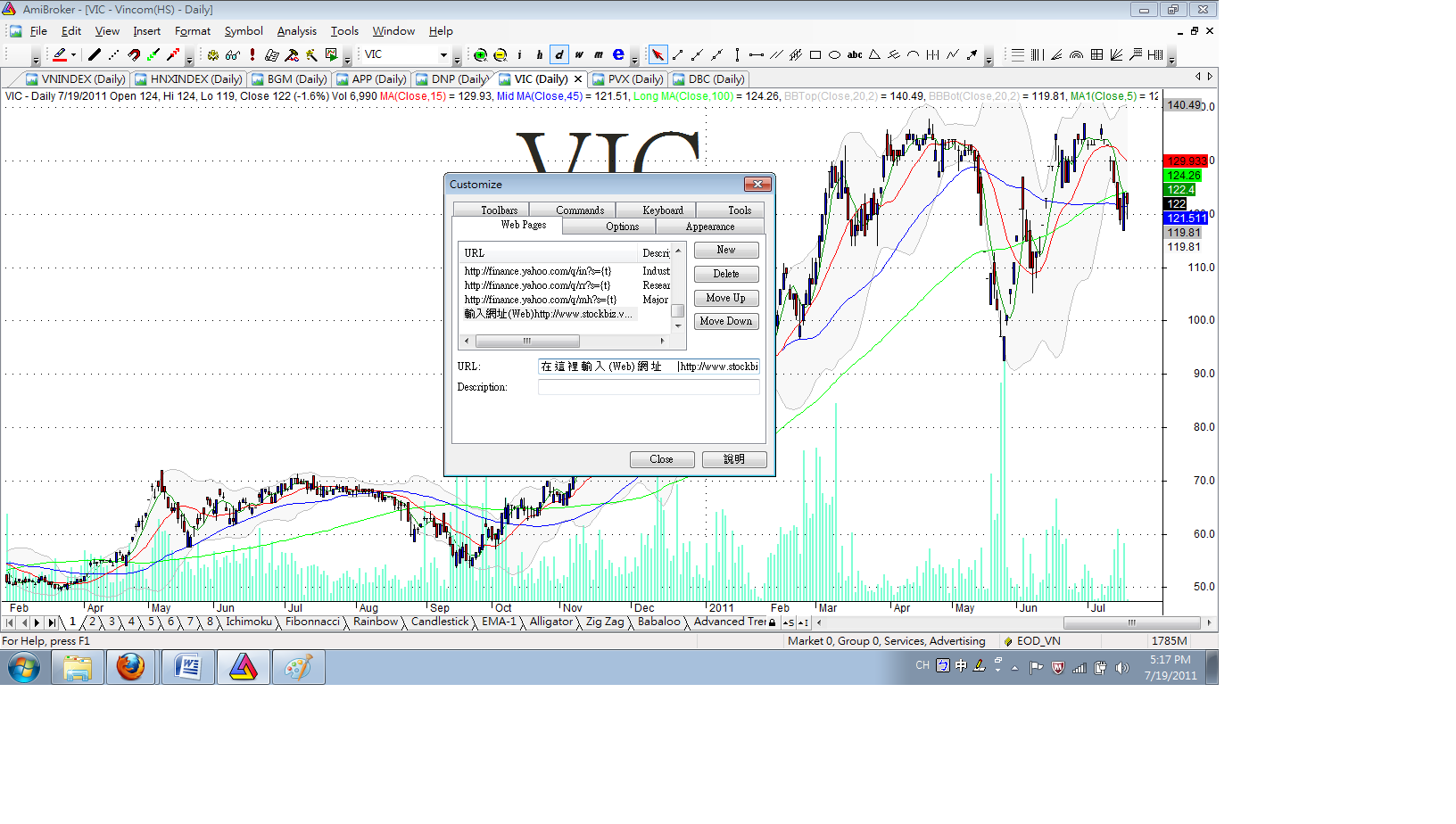
Task: Click the first sheet navigation arrow
Action: tap(10, 622)
